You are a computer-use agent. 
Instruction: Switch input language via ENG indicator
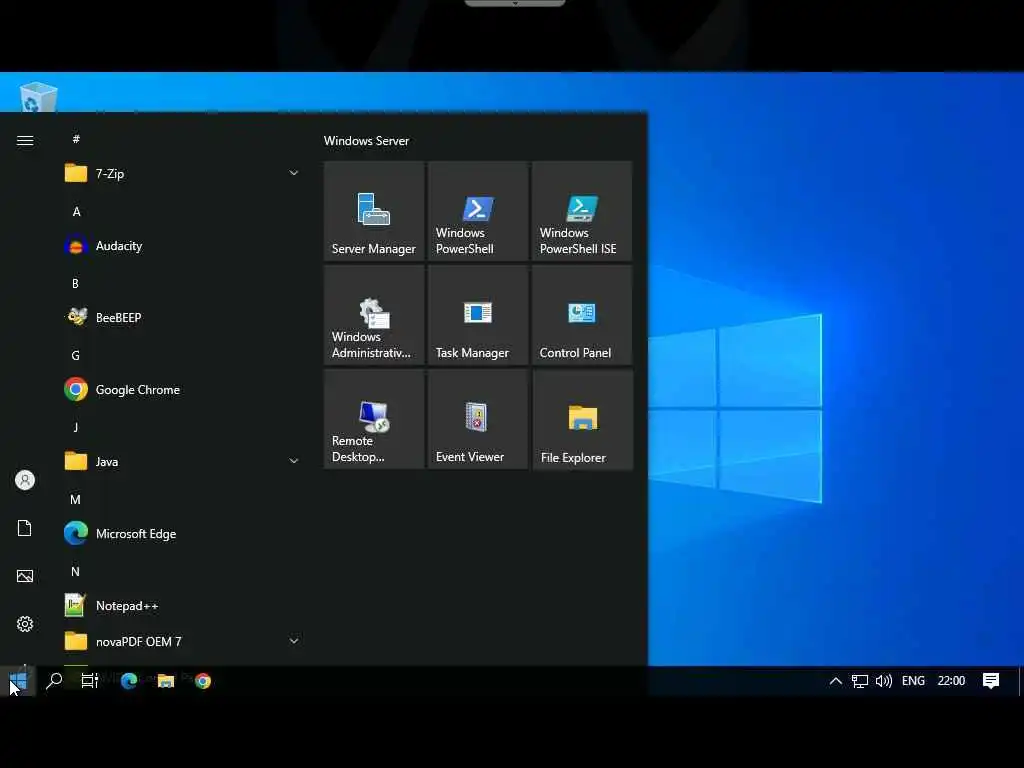[x=913, y=681]
